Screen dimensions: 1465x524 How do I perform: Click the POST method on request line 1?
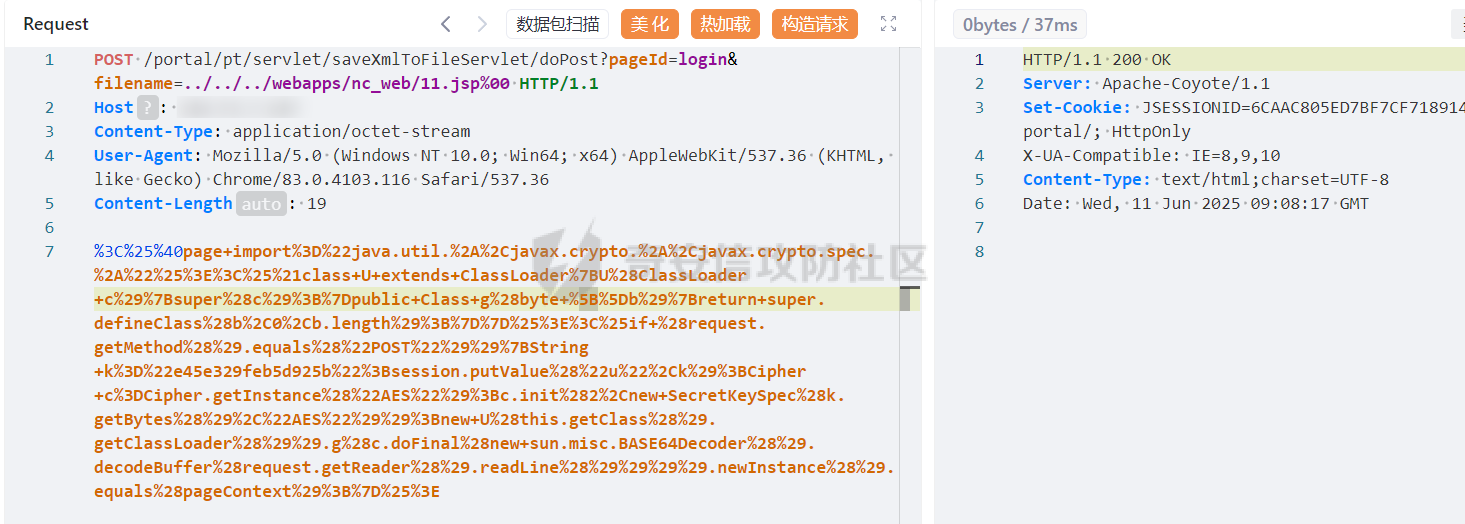click(114, 59)
